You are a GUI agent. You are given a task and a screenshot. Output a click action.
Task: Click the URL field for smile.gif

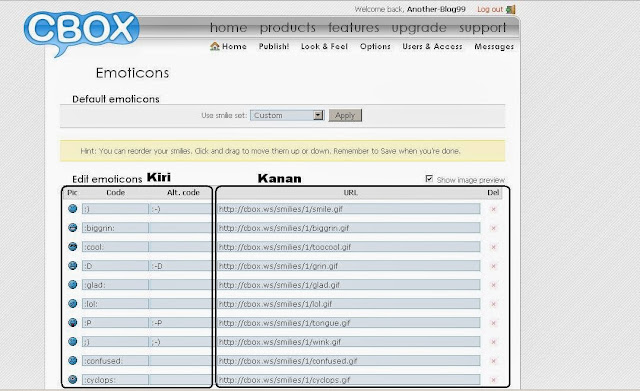[x=349, y=209]
